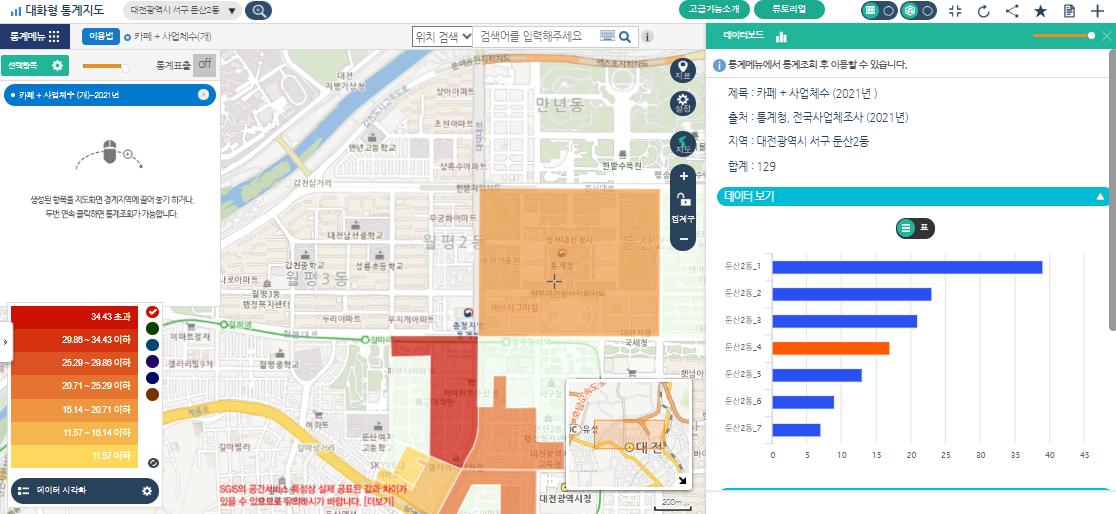Click the report document icon
Screen dimensions: 1116x514
tap(1069, 11)
